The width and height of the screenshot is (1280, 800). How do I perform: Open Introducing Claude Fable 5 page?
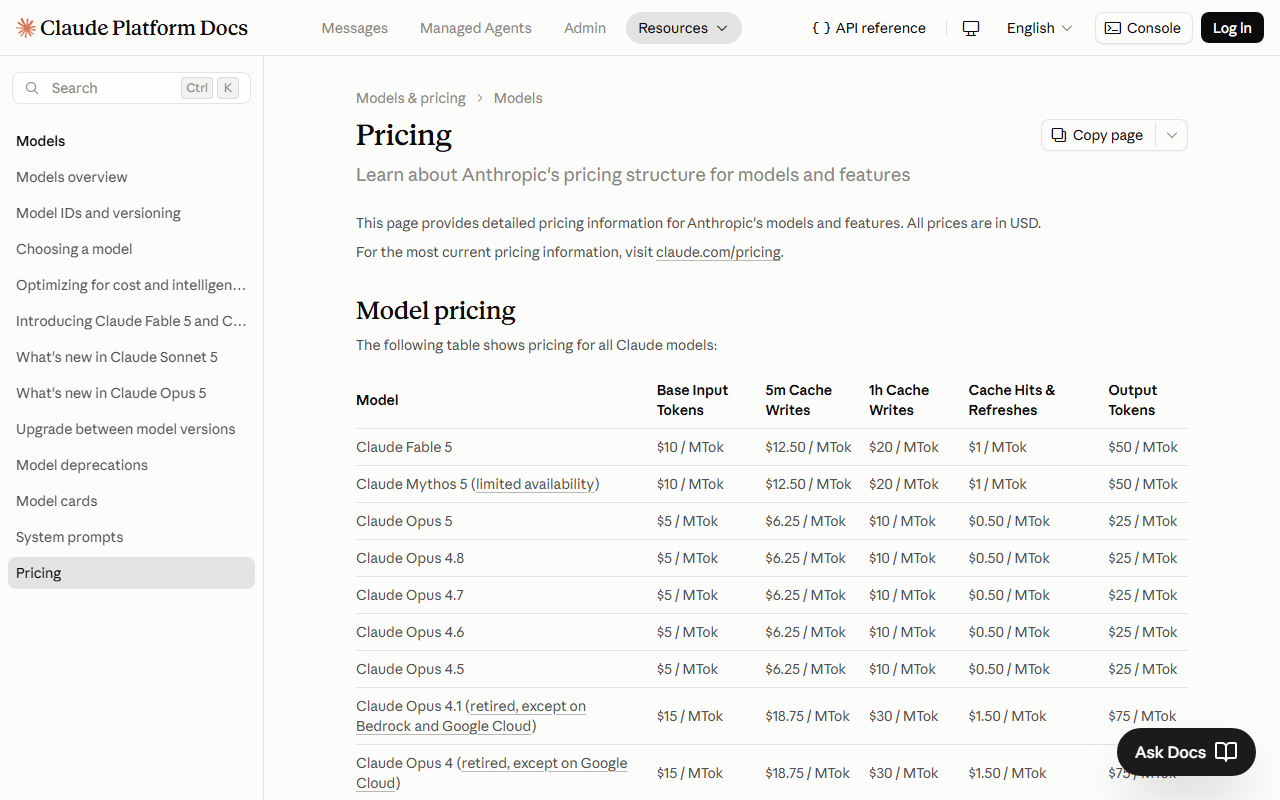(x=131, y=321)
